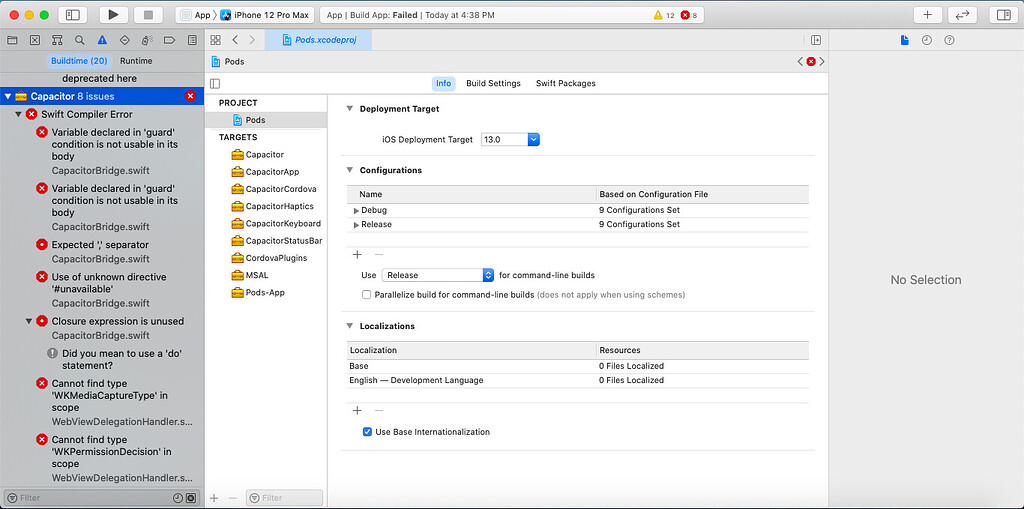Show the Debug navigator
The width and height of the screenshot is (1024, 509).
tap(147, 40)
